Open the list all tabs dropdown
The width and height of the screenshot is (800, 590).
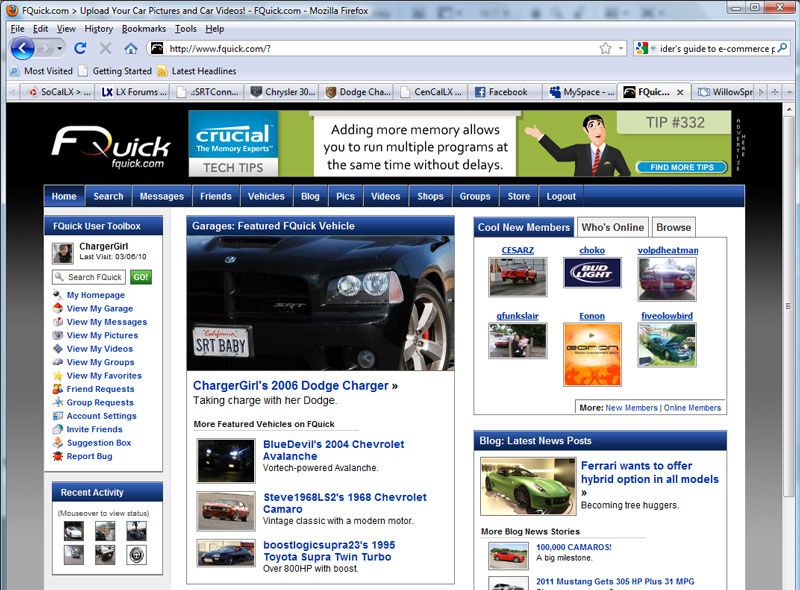789,92
